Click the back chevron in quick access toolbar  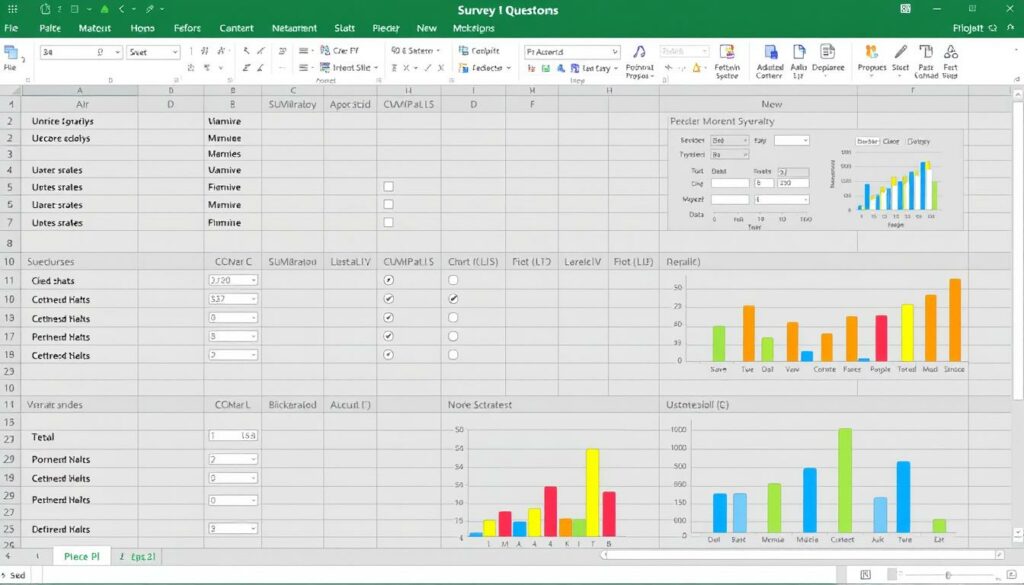click(x=121, y=9)
